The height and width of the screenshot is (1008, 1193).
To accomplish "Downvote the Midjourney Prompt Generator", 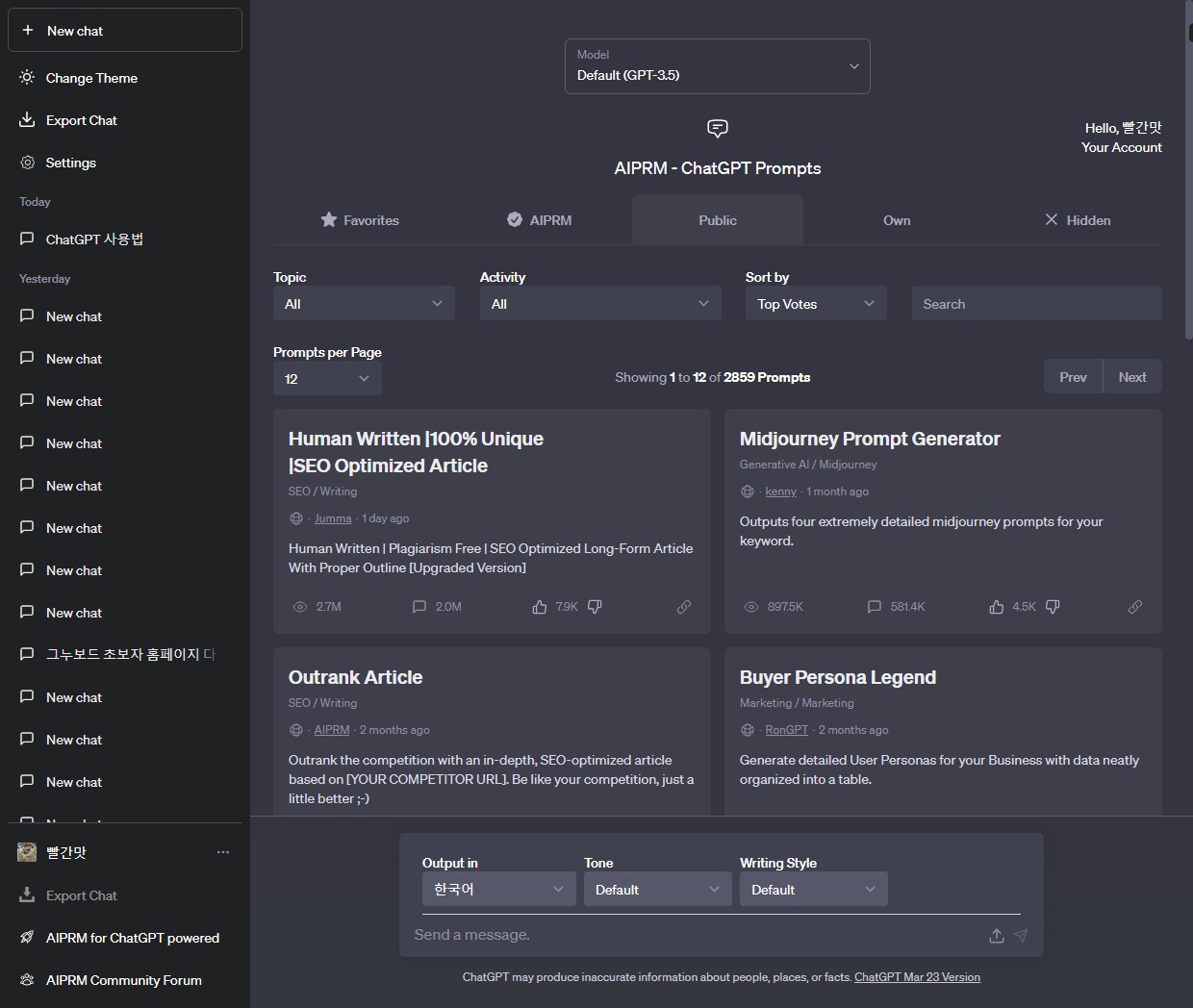I will click(x=1053, y=607).
